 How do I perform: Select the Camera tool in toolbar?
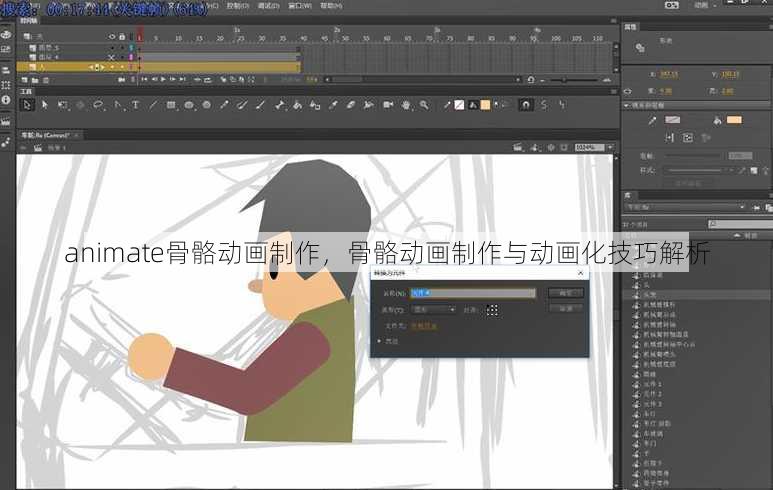[388, 105]
